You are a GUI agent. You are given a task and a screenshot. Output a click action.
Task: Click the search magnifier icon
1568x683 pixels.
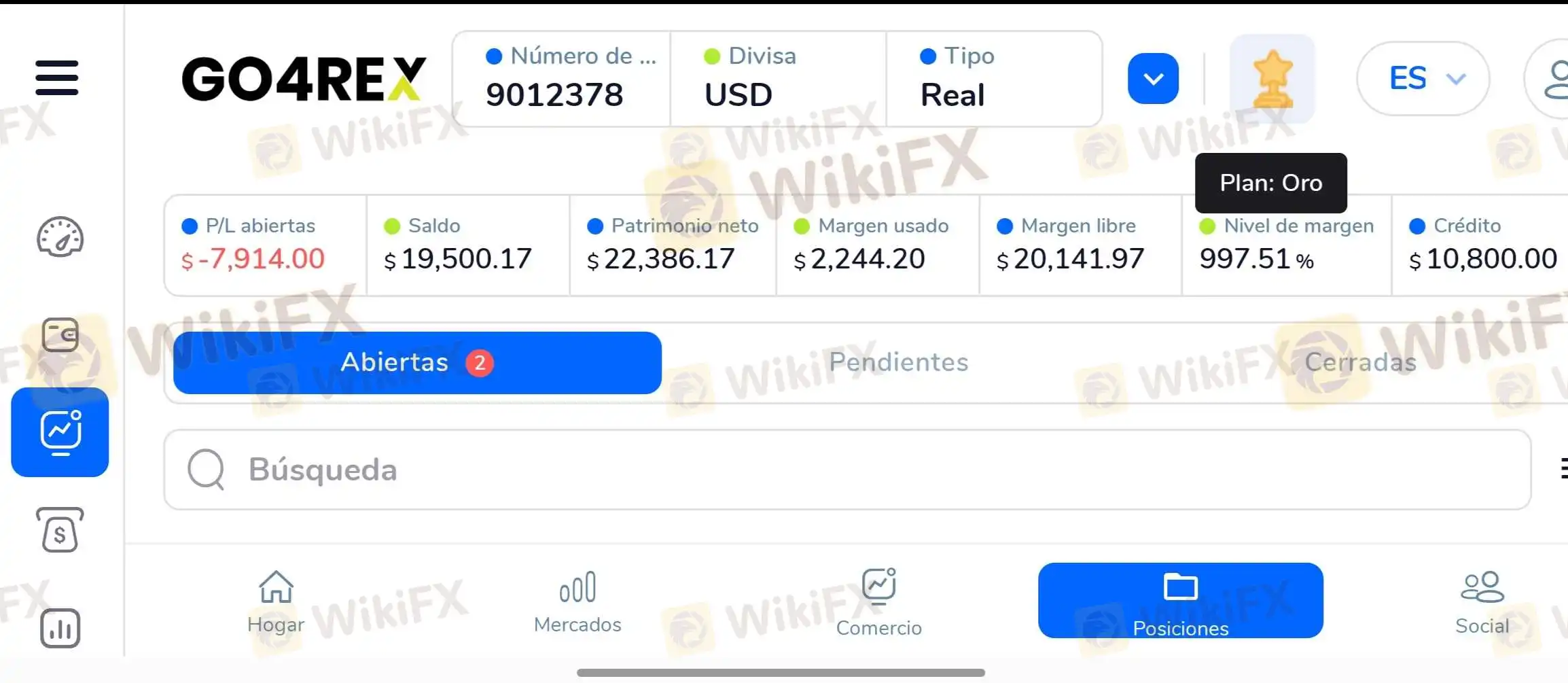206,469
